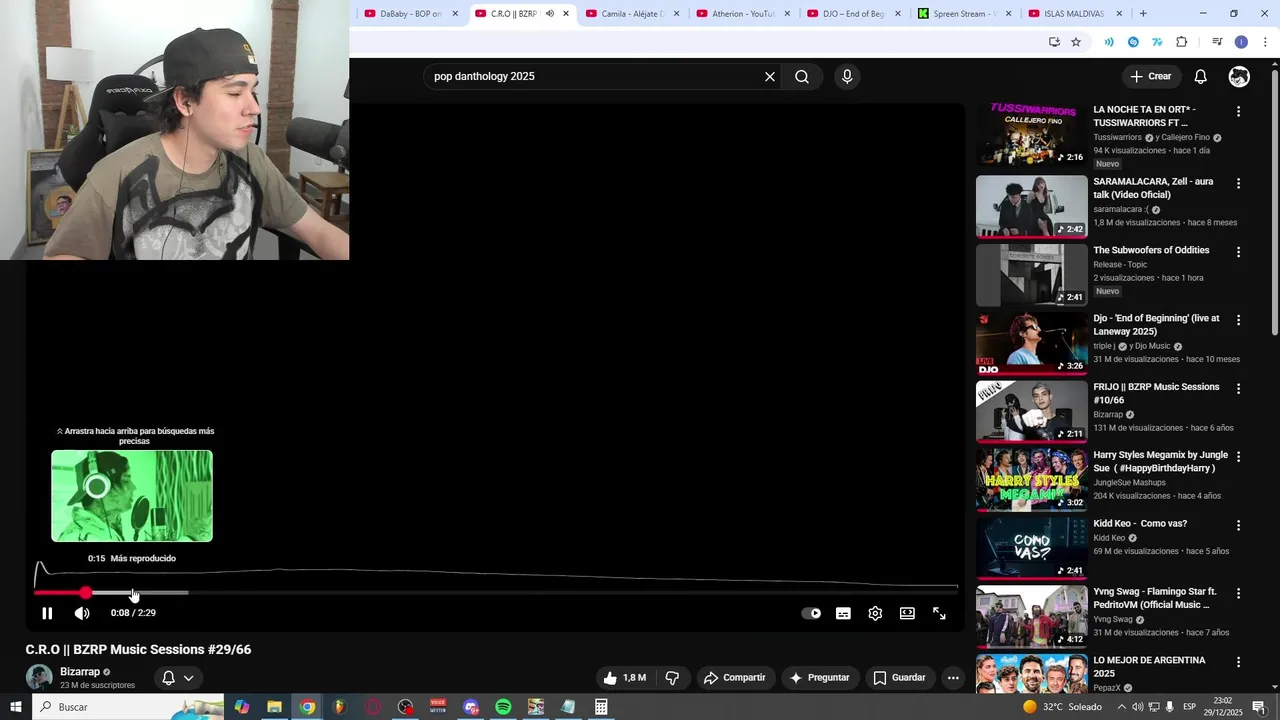Dislike the video
This screenshot has width=1280, height=720.
point(672,677)
